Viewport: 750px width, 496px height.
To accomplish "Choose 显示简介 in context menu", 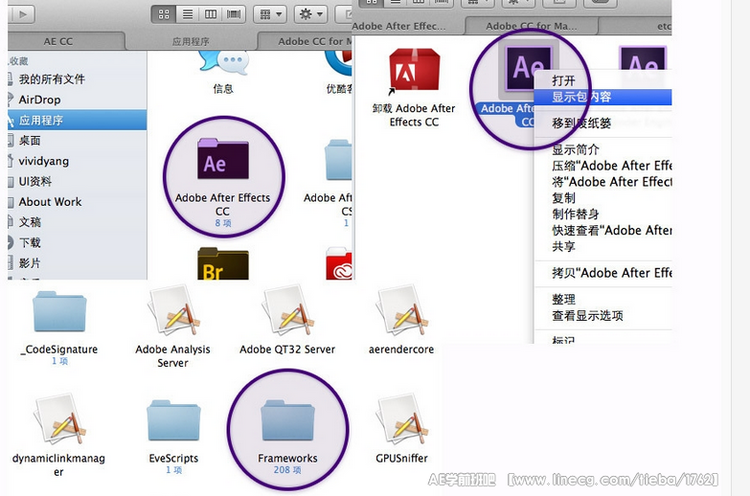I will point(603,149).
